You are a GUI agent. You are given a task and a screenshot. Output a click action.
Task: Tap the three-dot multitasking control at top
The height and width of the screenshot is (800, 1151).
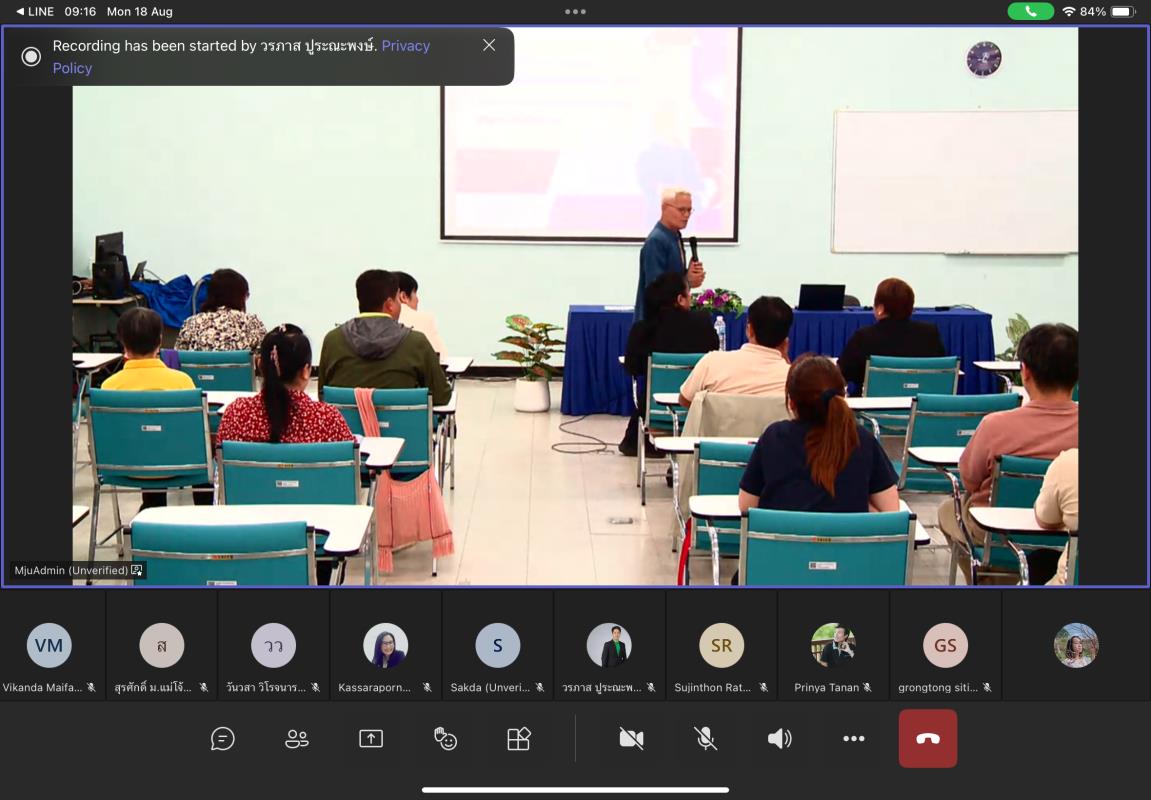(575, 12)
